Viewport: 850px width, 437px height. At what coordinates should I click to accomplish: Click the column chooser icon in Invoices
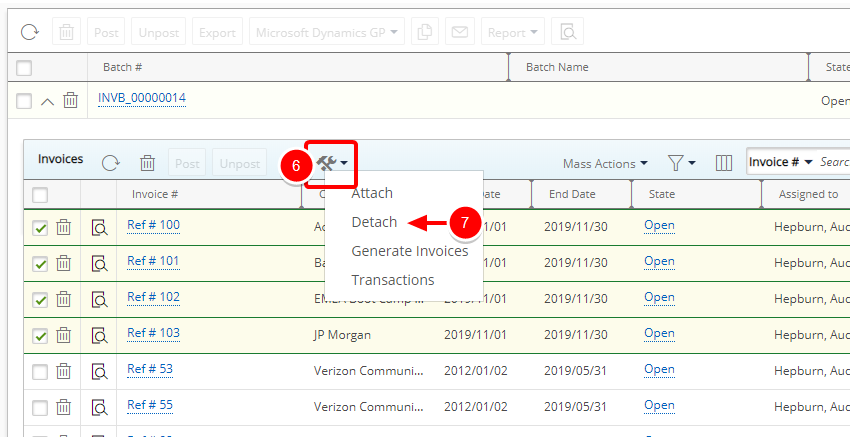click(724, 163)
